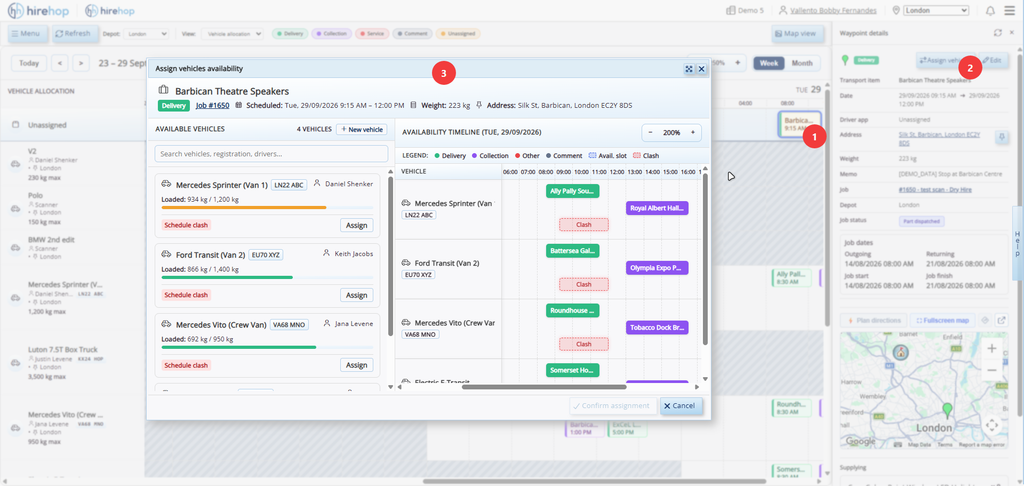
Task: Click the green delivery pin on map
Action: coord(947,412)
